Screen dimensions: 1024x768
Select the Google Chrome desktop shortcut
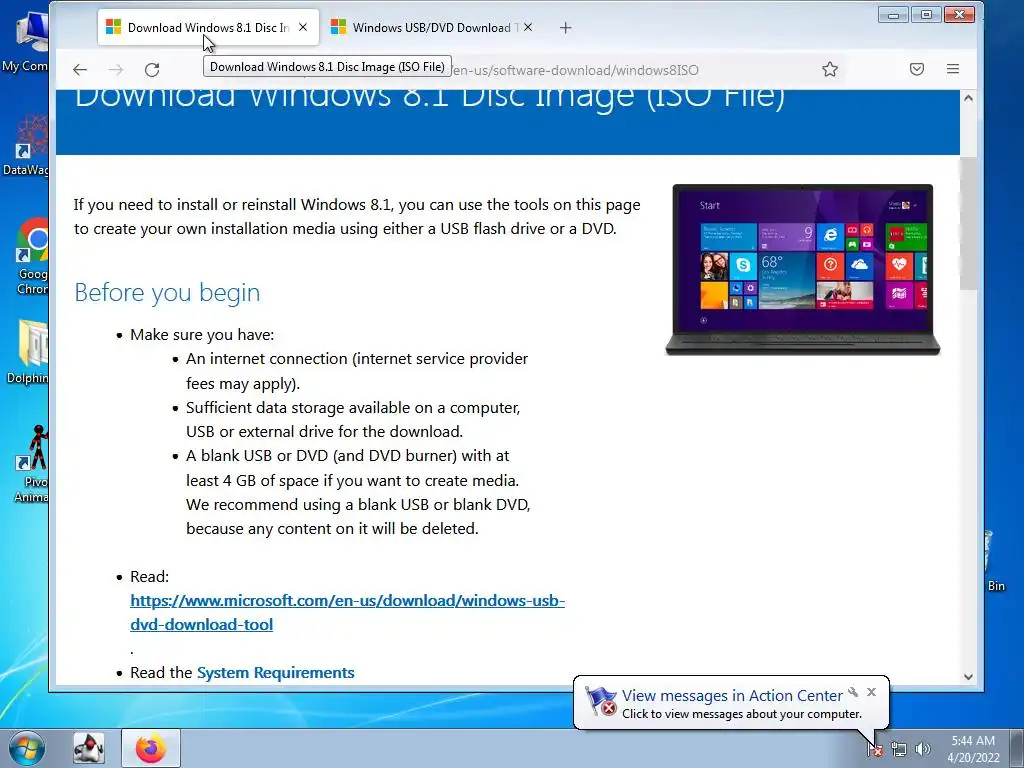tap(31, 256)
